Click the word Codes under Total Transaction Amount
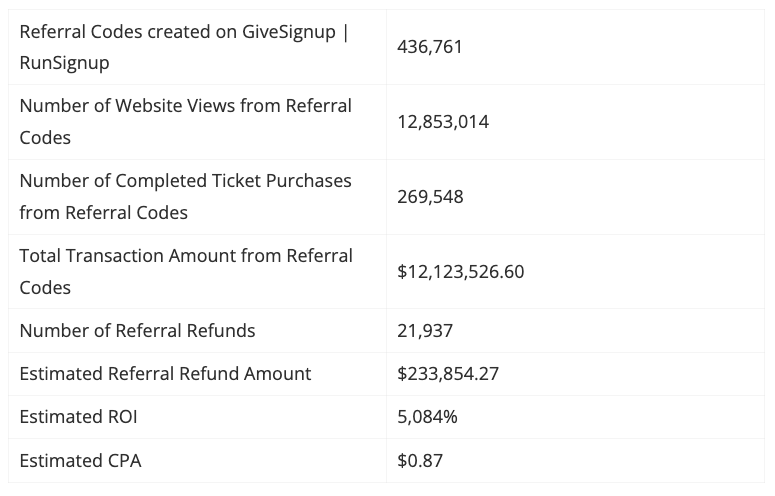The height and width of the screenshot is (496, 775). tap(45, 288)
